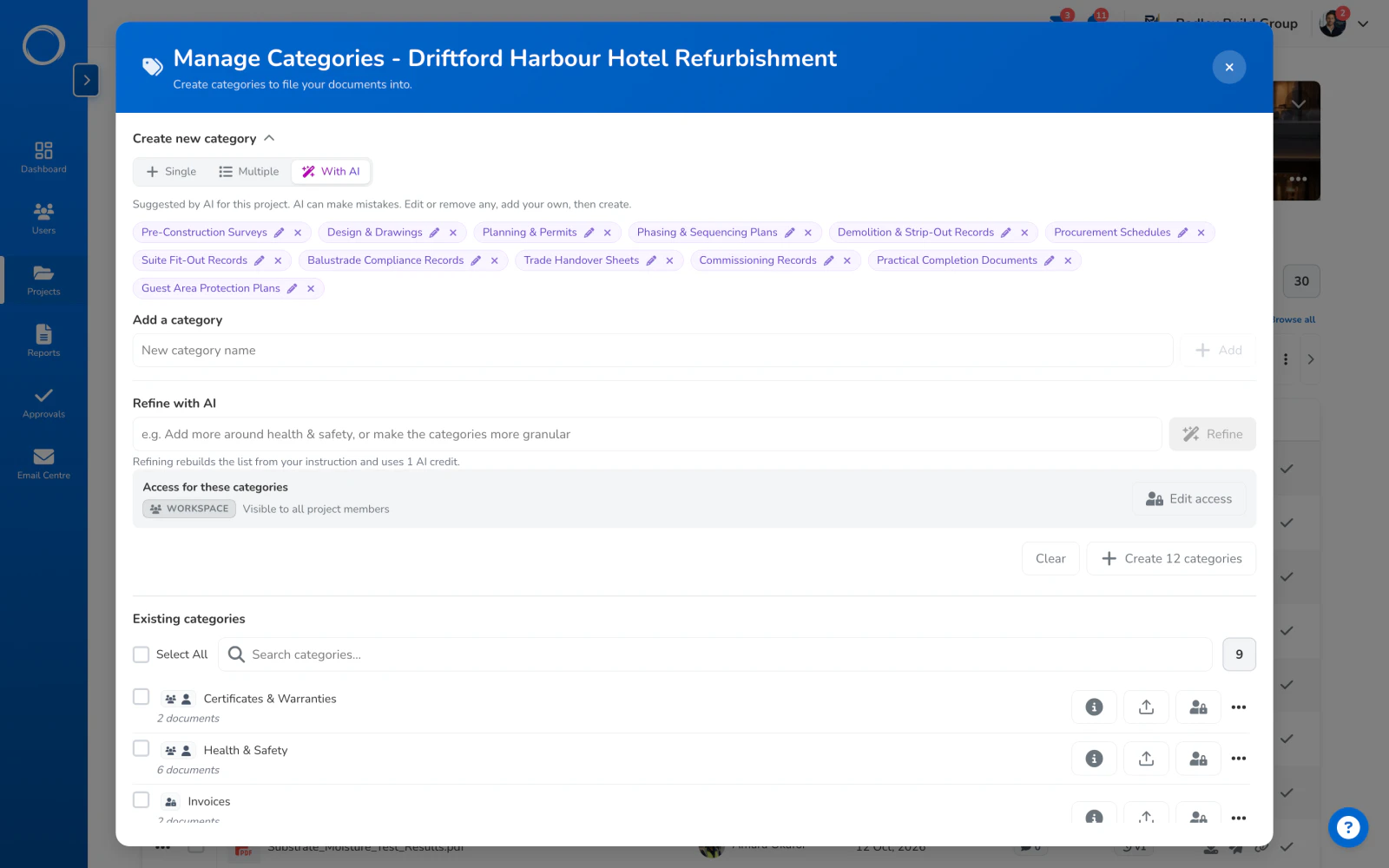This screenshot has height=868, width=1389.
Task: Remove Practical Completion Documents suggestion
Action: coord(1068,260)
